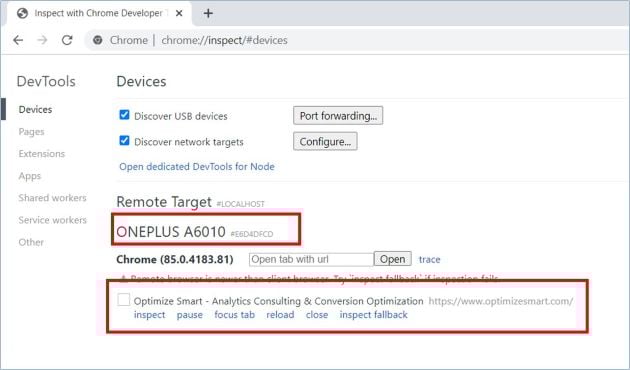Click the trace link next to Open

click(x=430, y=260)
